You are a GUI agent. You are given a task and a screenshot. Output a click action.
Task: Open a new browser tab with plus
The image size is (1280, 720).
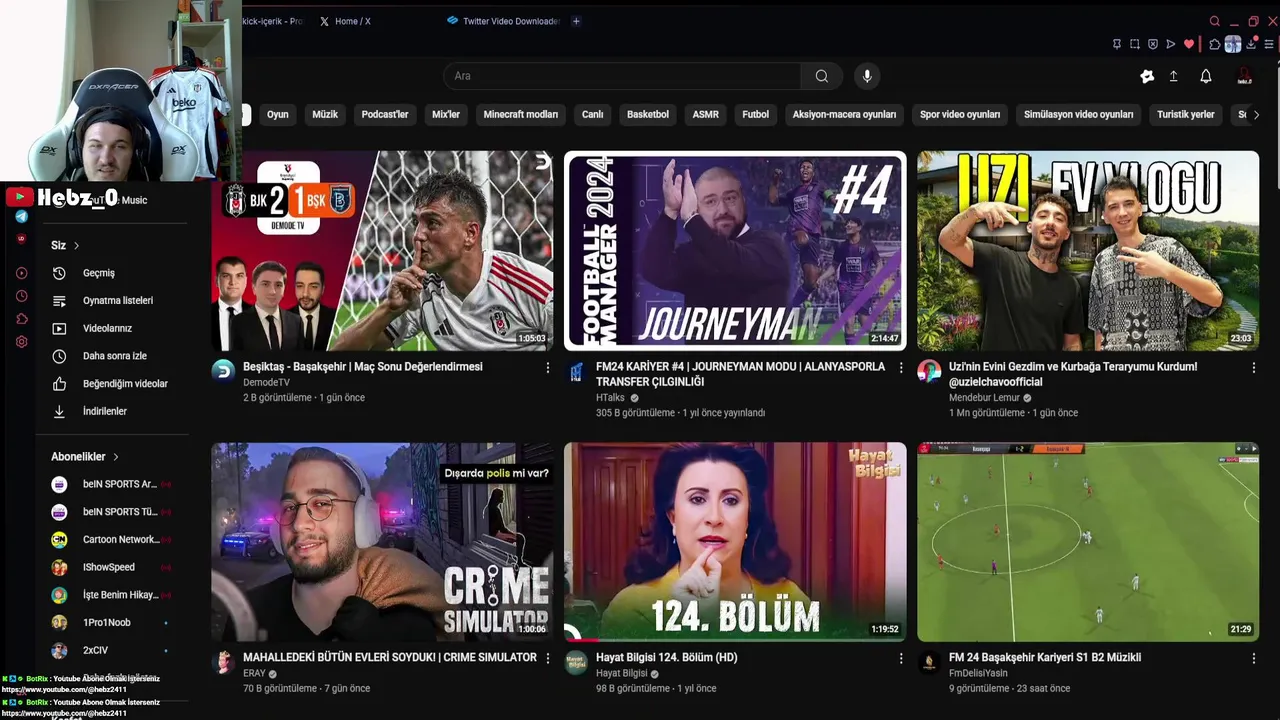click(x=576, y=21)
